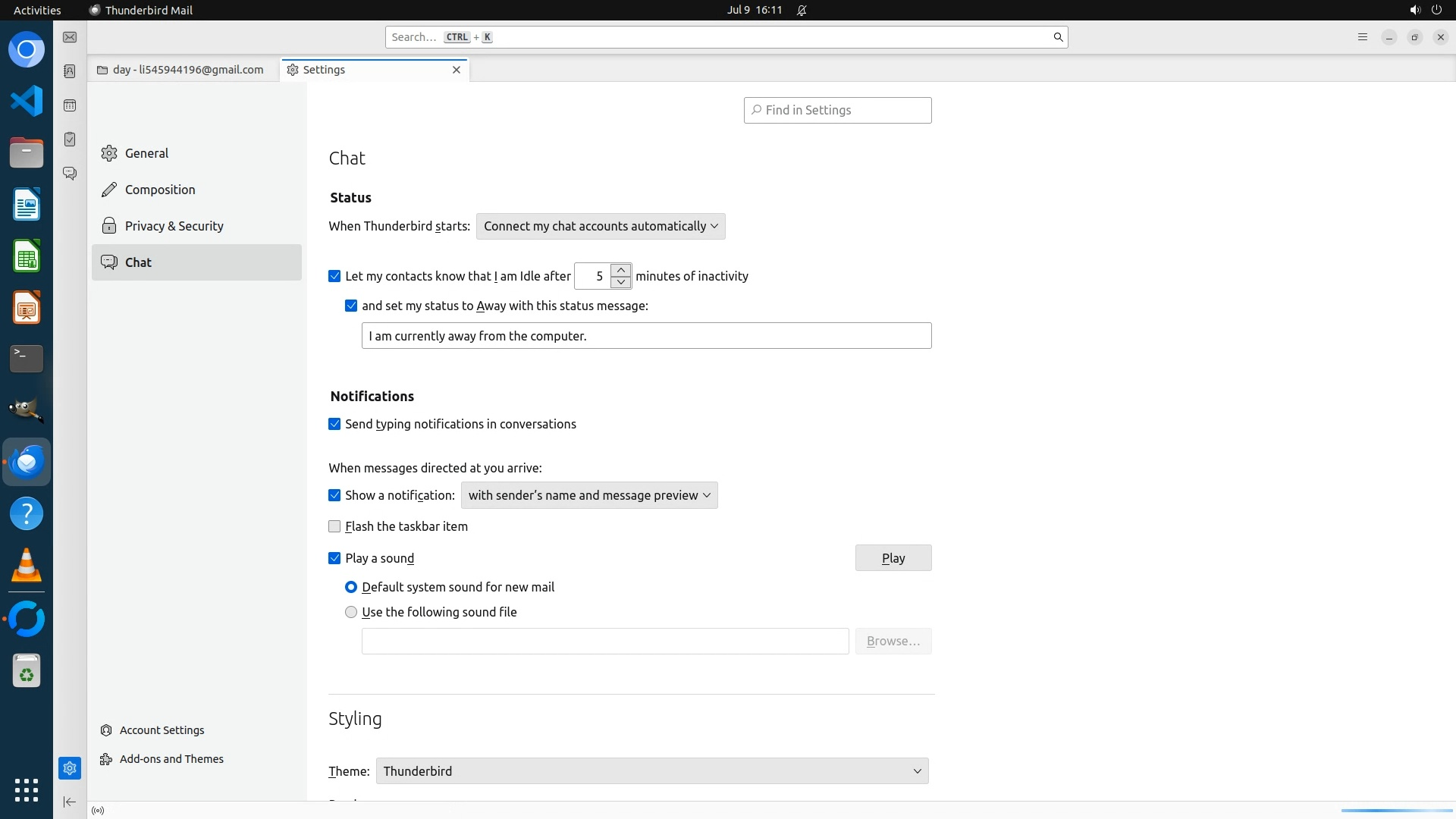Screen dimensions: 1456x819
Task: Expand the When Thunderbird starts dropdown
Action: pos(601,226)
